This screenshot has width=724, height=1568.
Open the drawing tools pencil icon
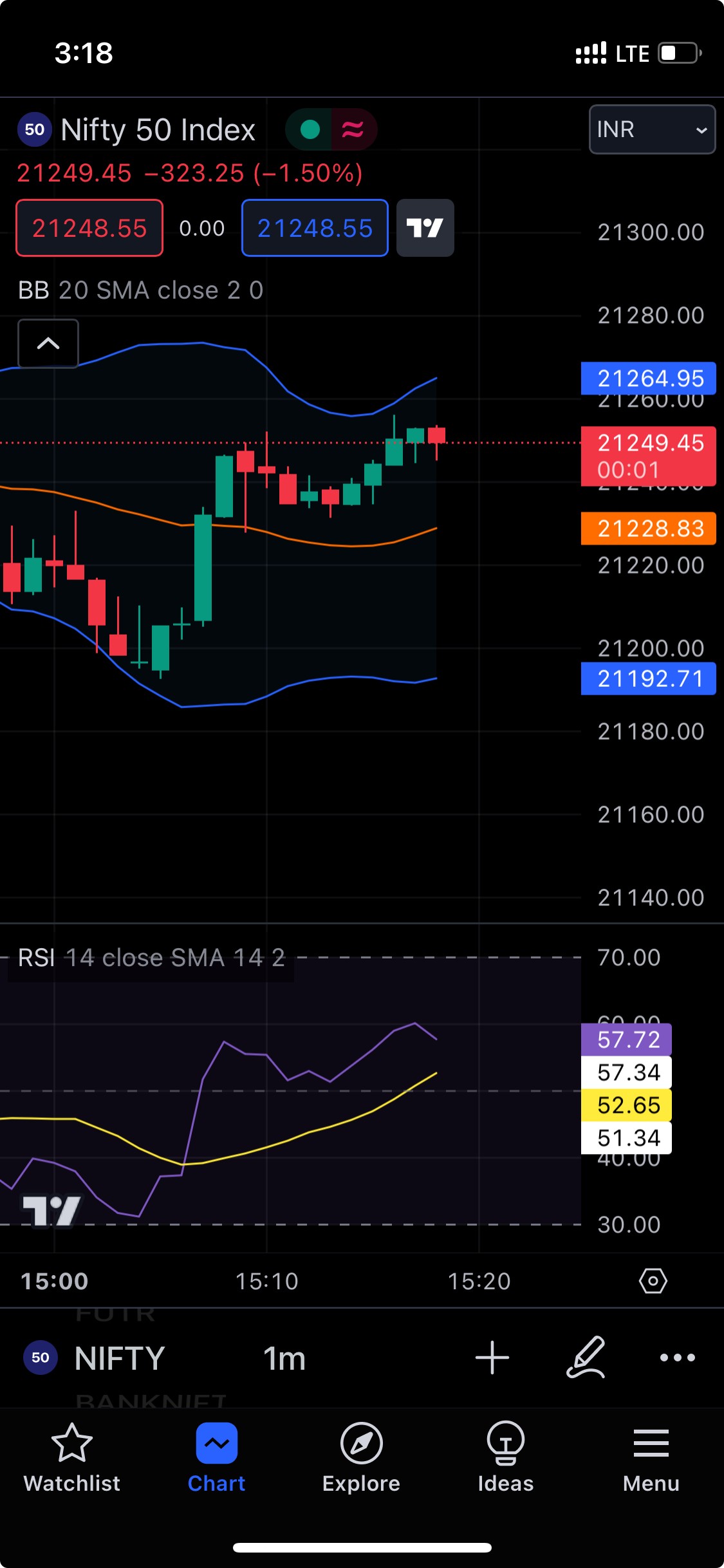(586, 1357)
